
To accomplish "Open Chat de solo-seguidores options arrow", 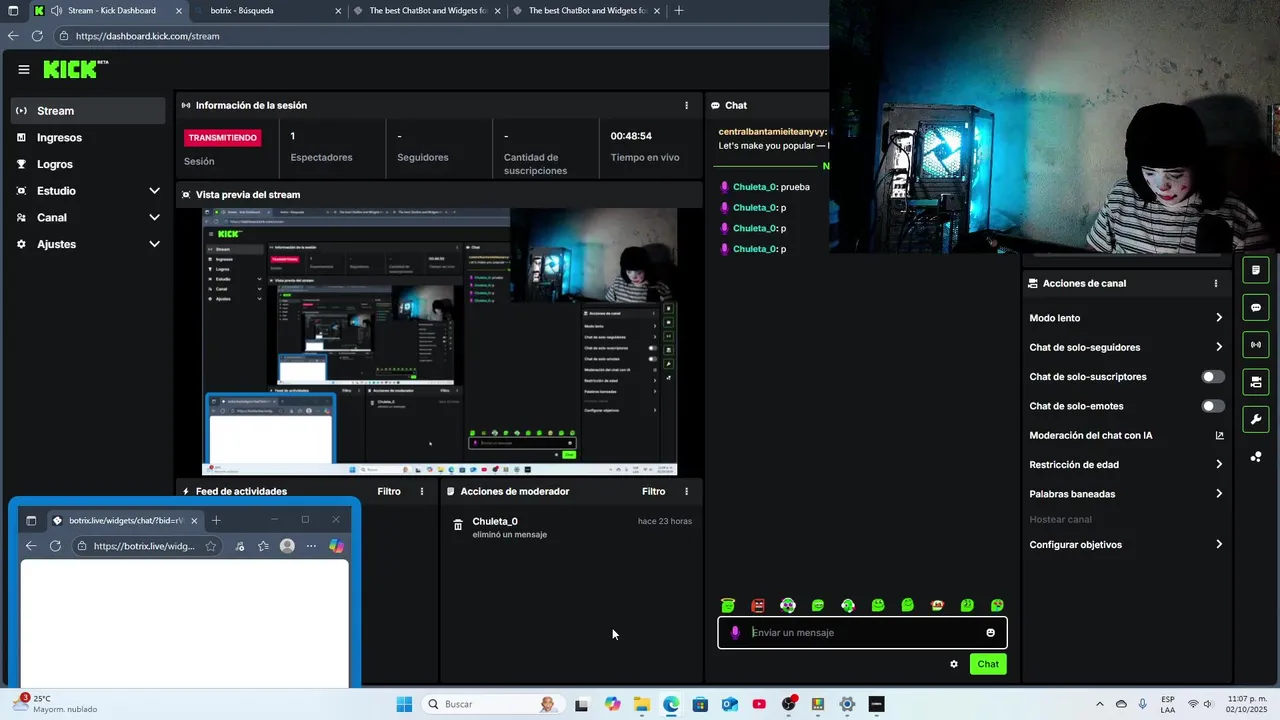I will pyautogui.click(x=1219, y=347).
